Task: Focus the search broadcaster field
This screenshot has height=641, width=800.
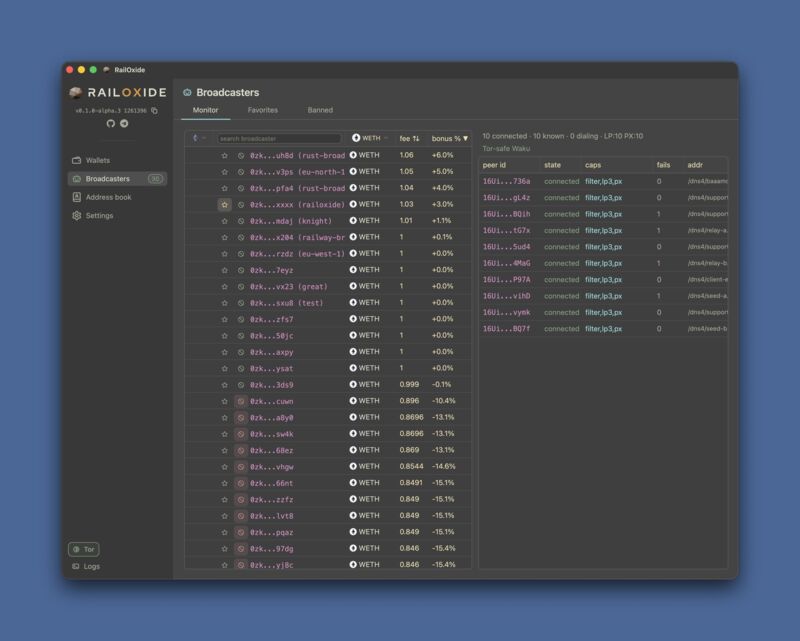Action: click(x=279, y=138)
